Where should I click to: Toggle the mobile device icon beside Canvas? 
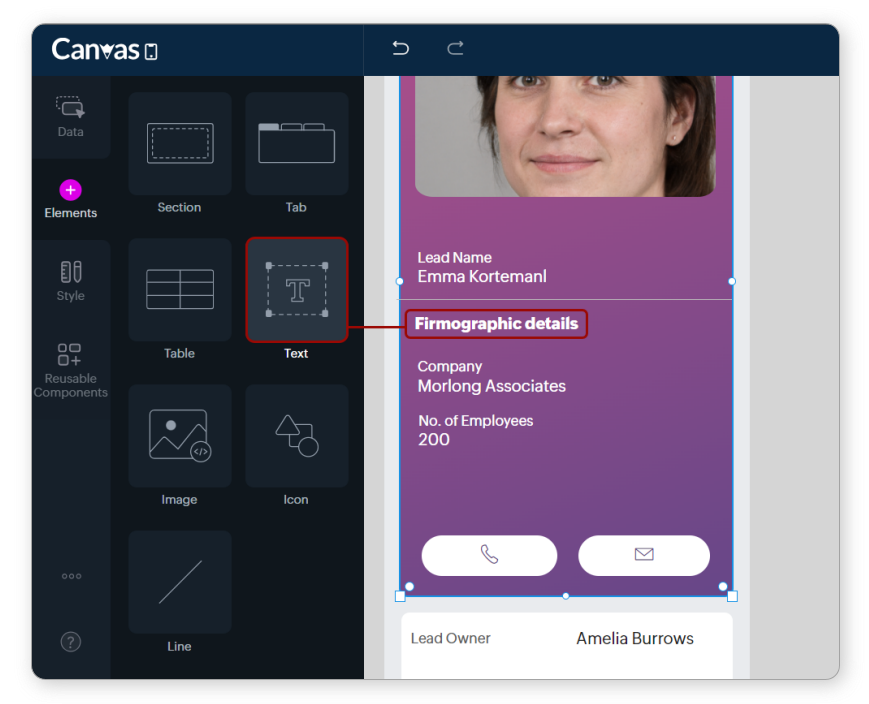click(151, 51)
